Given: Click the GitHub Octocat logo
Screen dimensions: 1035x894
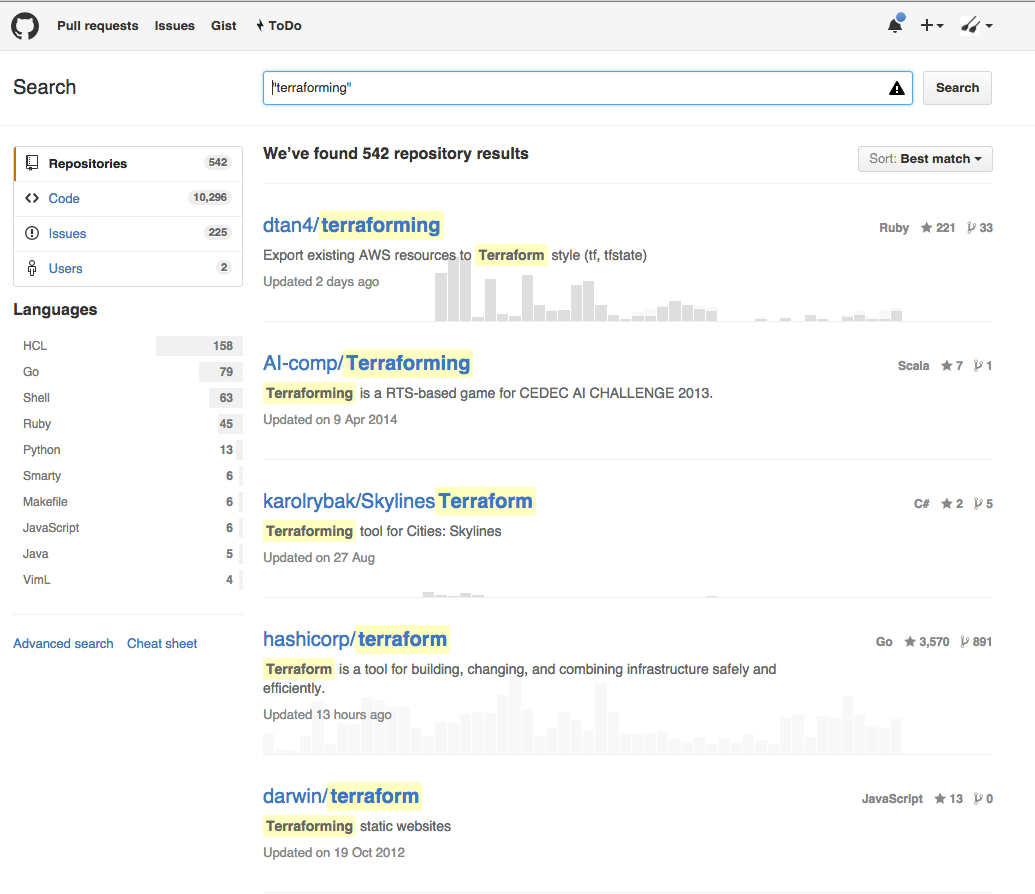Looking at the screenshot, I should pos(25,26).
